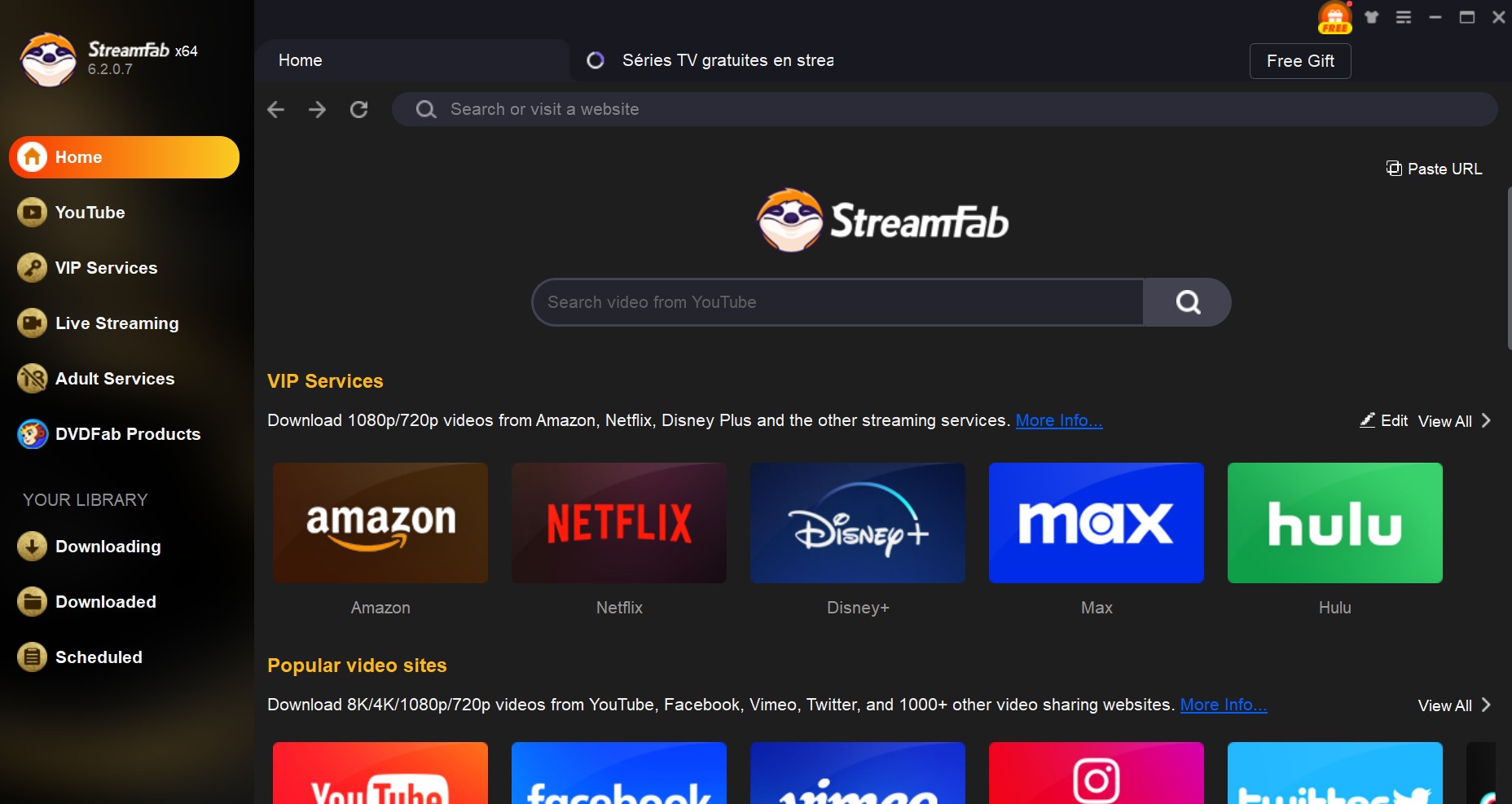Open the Netflix service tile
This screenshot has width=1512, height=804.
(x=619, y=523)
